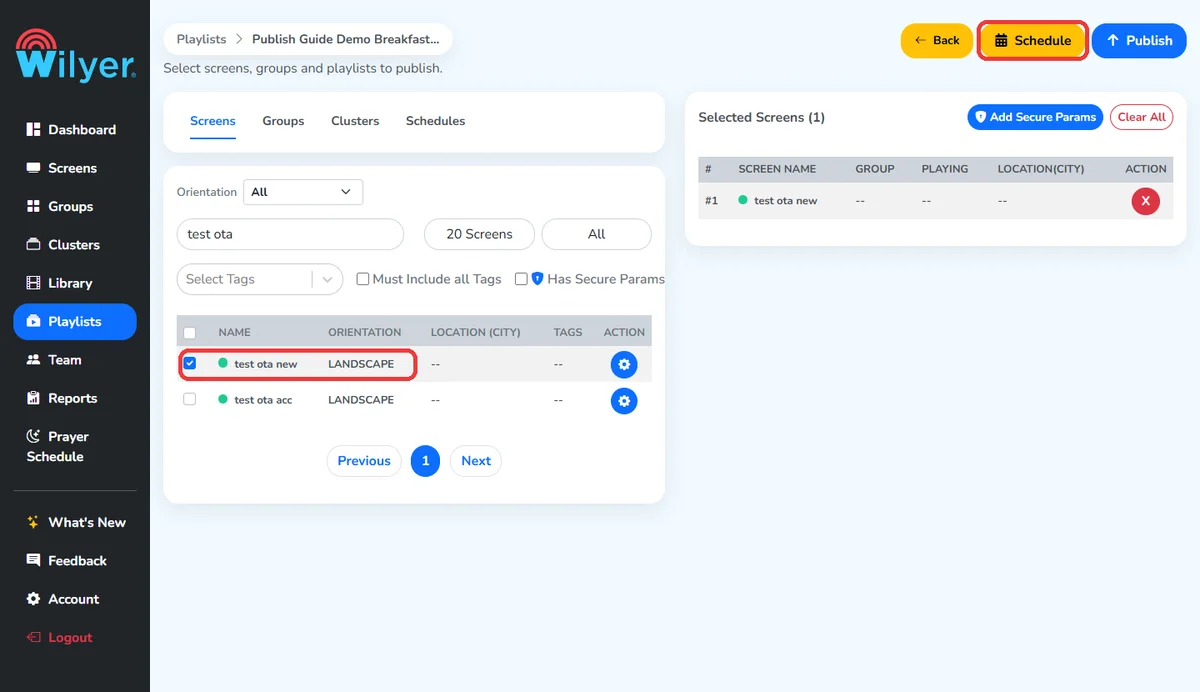
Task: Click the Schedule button
Action: coord(1033,41)
